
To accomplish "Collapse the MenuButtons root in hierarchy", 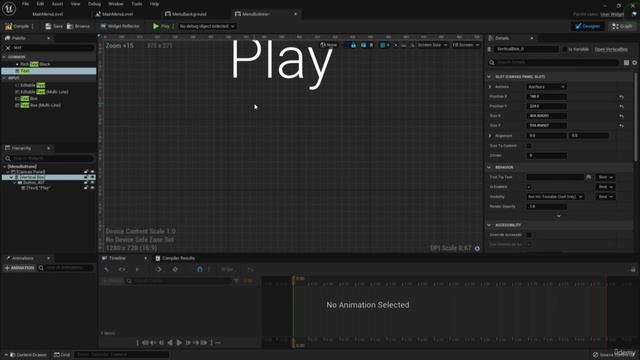I will [x=4, y=167].
